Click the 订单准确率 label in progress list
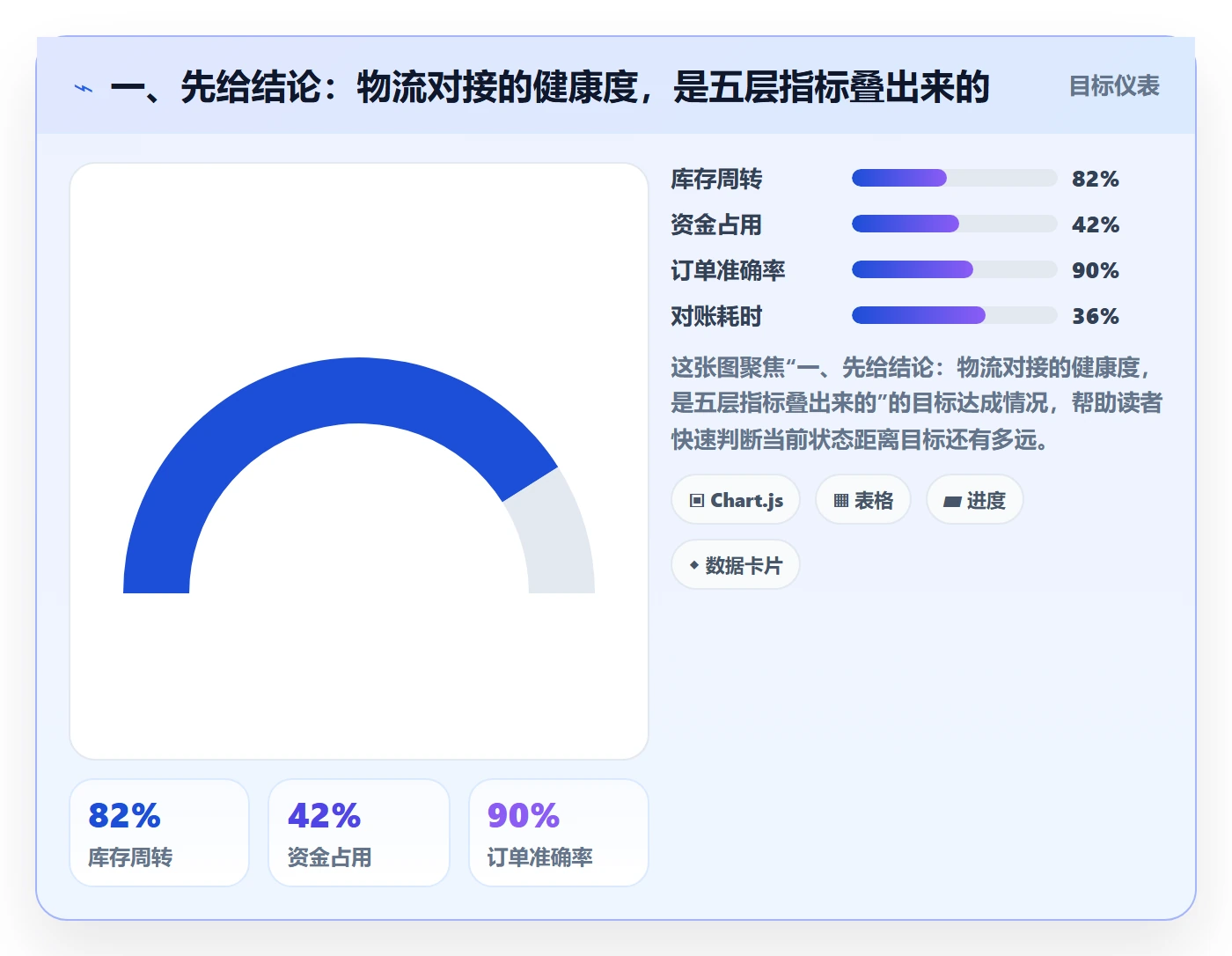This screenshot has width=1232, height=956. tap(728, 270)
